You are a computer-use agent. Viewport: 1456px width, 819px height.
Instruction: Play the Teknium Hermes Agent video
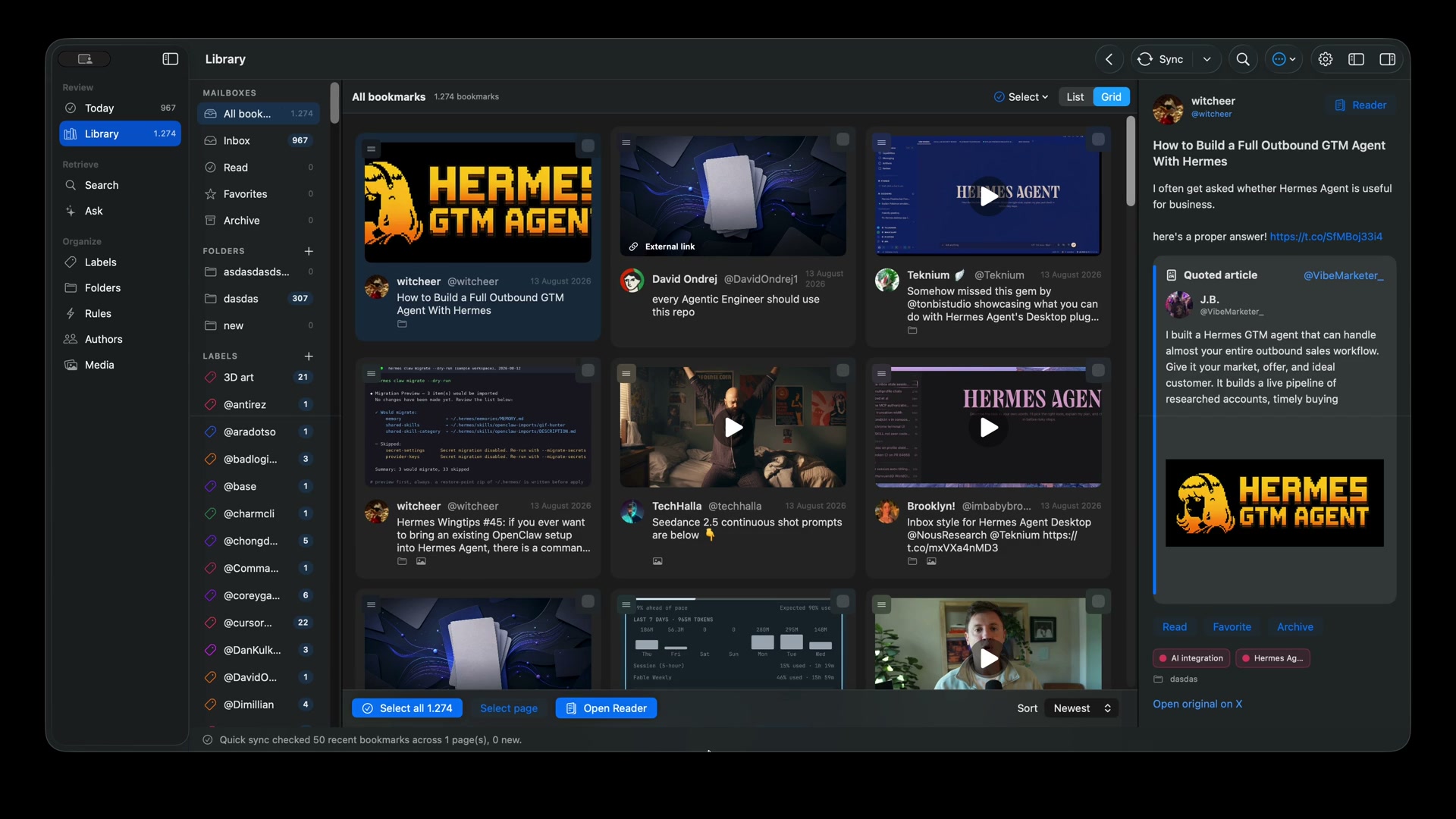point(988,196)
